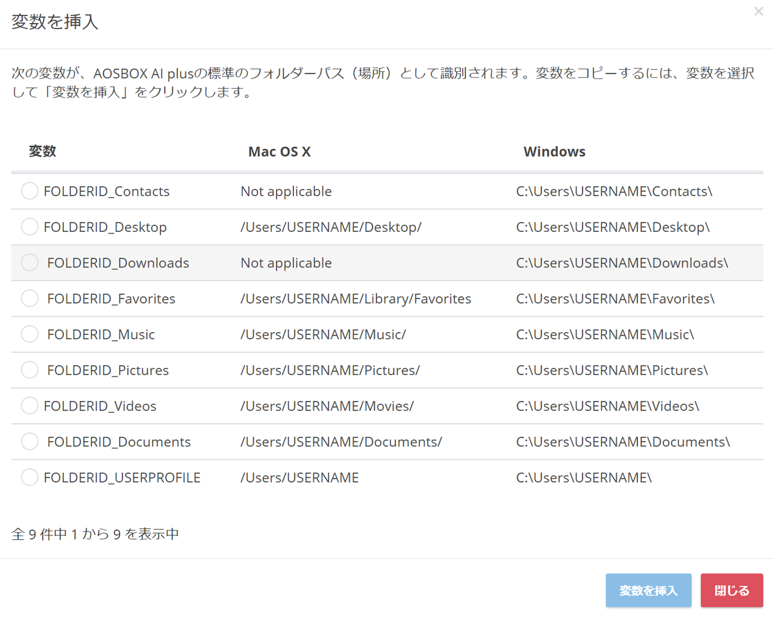Click the C:\Users\USERNAME\Pictures\ path
Image resolution: width=774 pixels, height=619 pixels.
pos(612,370)
